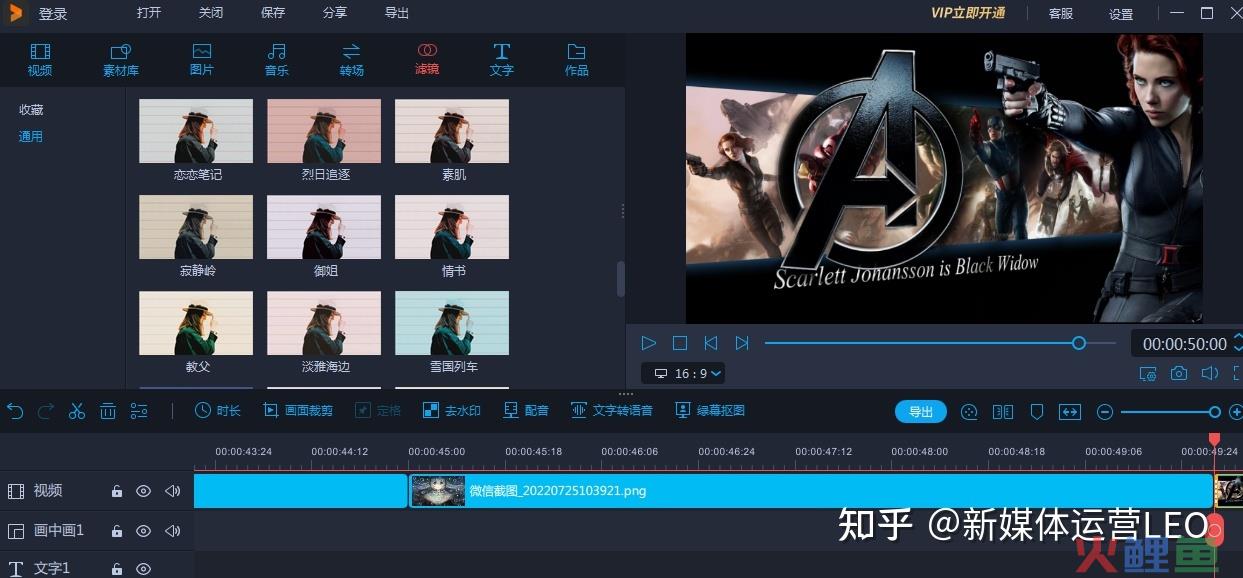The image size is (1243, 578).
Task: Take a snapshot with camera icon
Action: click(x=1179, y=373)
